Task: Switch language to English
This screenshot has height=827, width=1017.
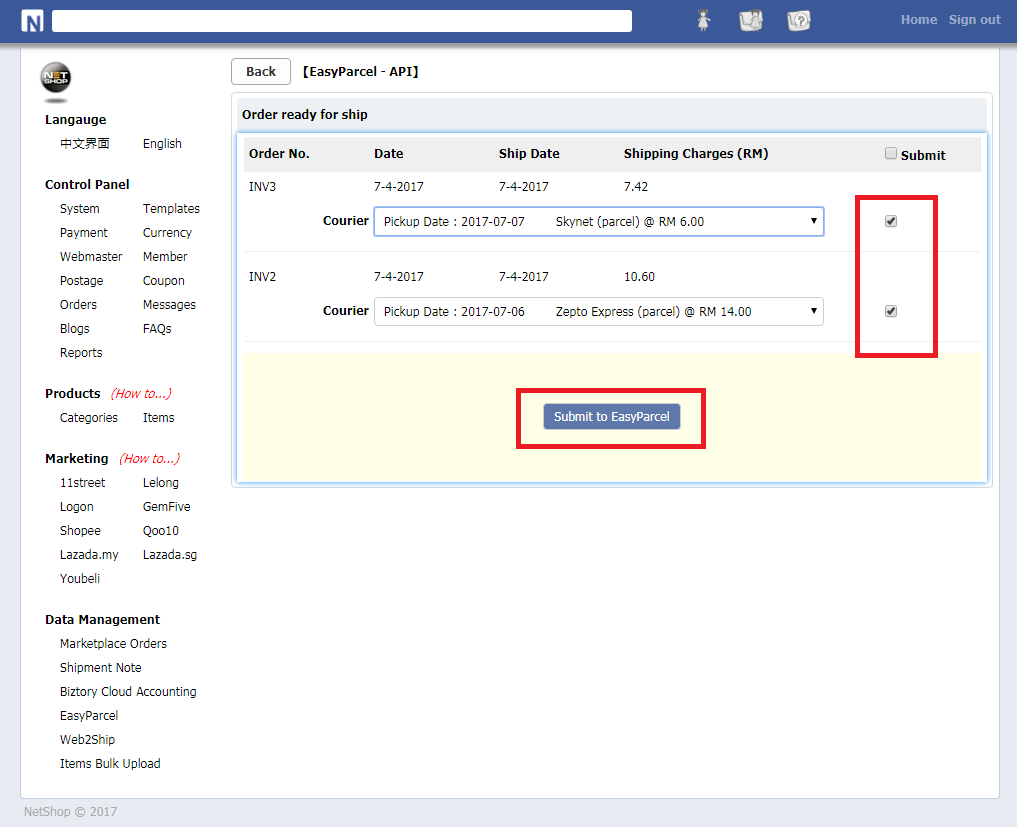Action: pyautogui.click(x=162, y=143)
